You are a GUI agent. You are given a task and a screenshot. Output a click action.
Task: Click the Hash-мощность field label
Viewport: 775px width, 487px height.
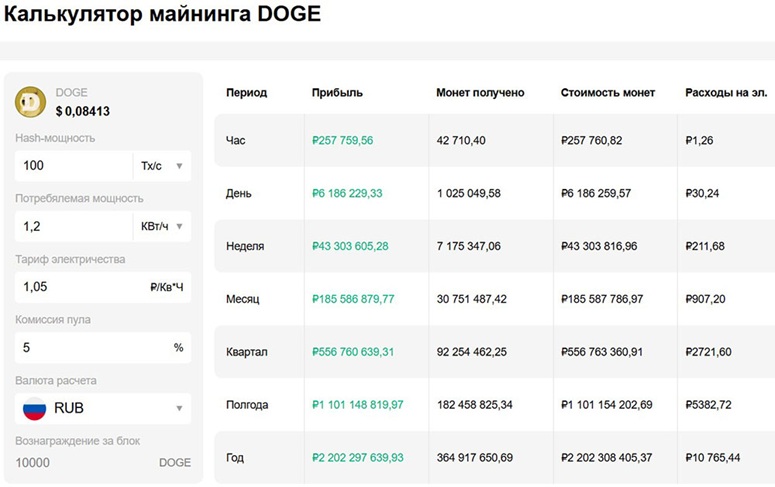[55, 138]
